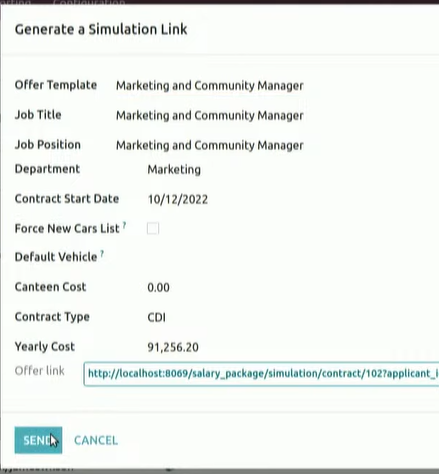Viewport: 439px width, 474px height.
Task: Click the Force New Cars List label
Action: (x=67, y=229)
